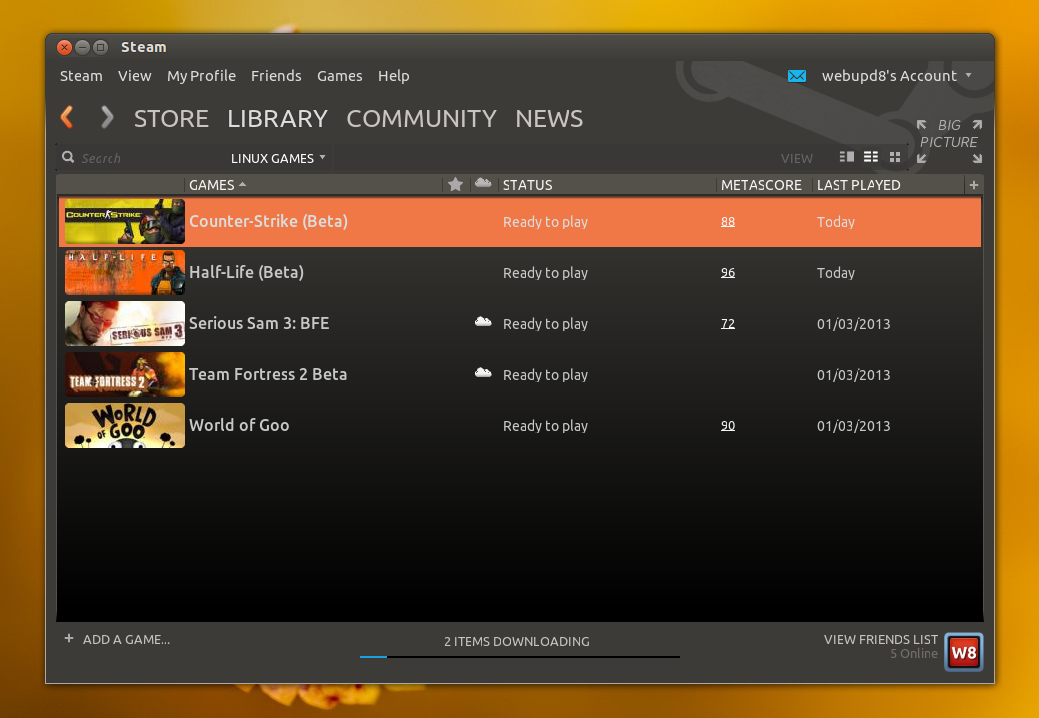The width and height of the screenshot is (1039, 718).
Task: Open the 2 Items Downloading status
Action: 517,641
